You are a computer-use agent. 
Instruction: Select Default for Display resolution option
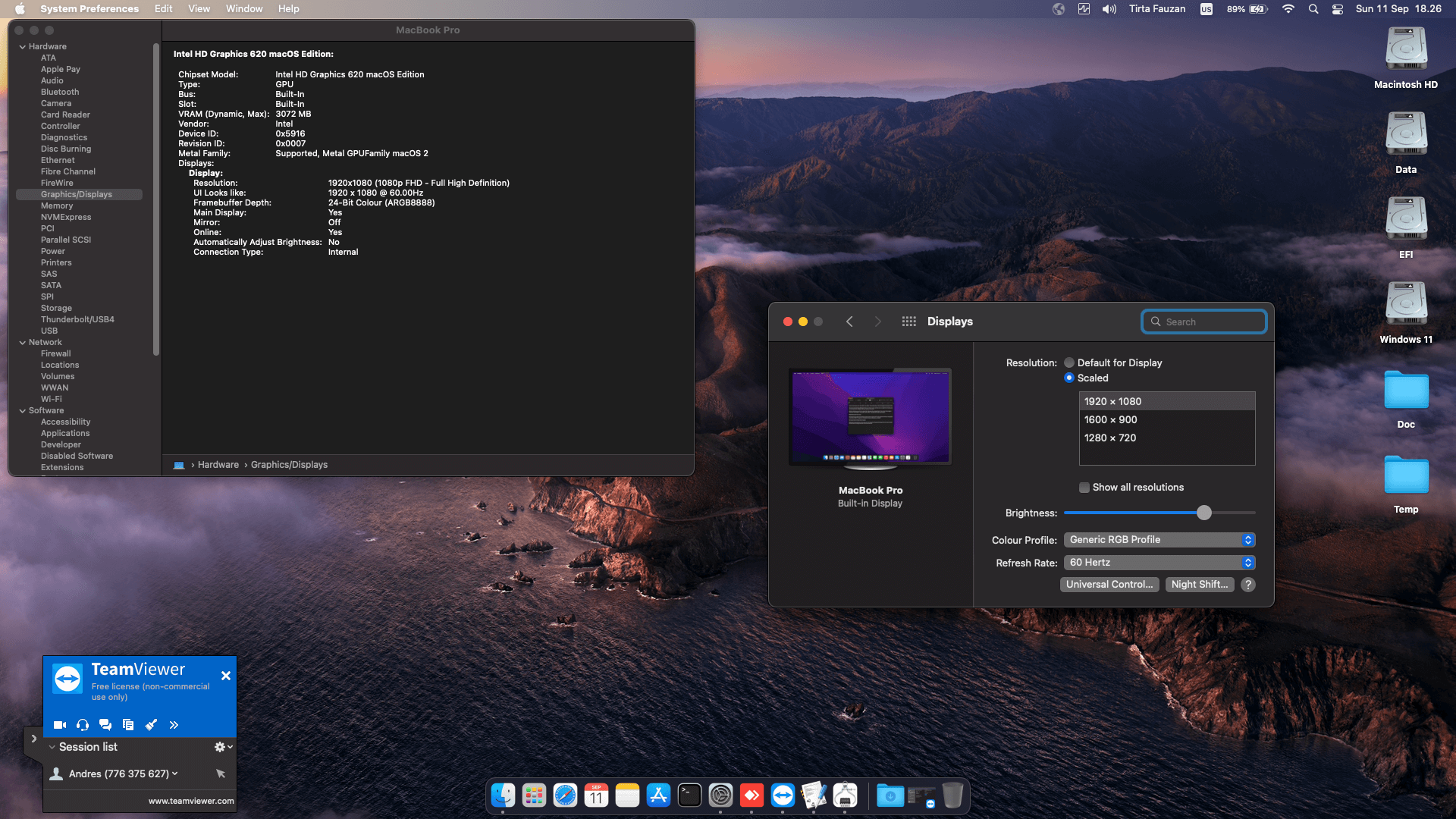pyautogui.click(x=1069, y=363)
